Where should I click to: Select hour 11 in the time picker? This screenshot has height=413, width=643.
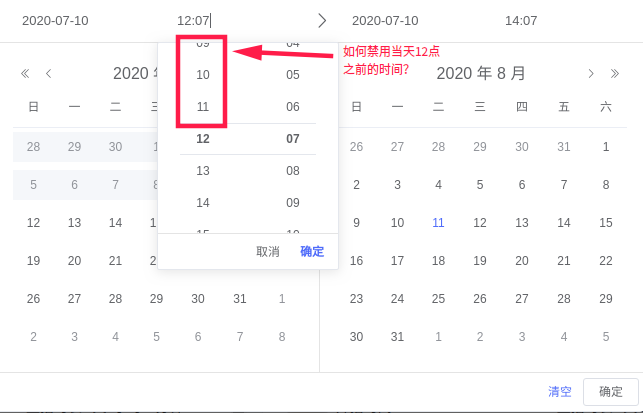point(203,107)
